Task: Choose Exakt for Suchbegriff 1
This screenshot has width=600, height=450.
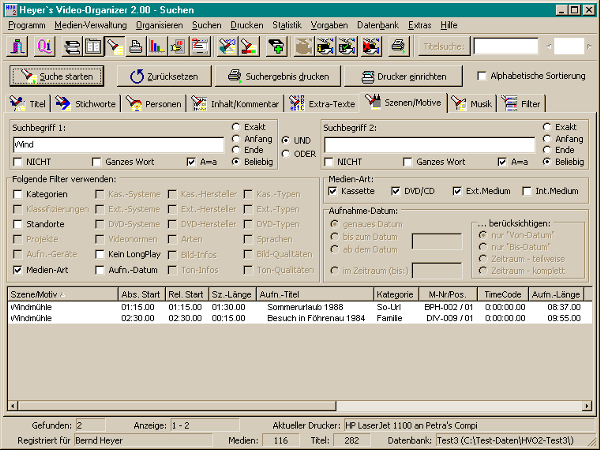Action: coord(236,127)
